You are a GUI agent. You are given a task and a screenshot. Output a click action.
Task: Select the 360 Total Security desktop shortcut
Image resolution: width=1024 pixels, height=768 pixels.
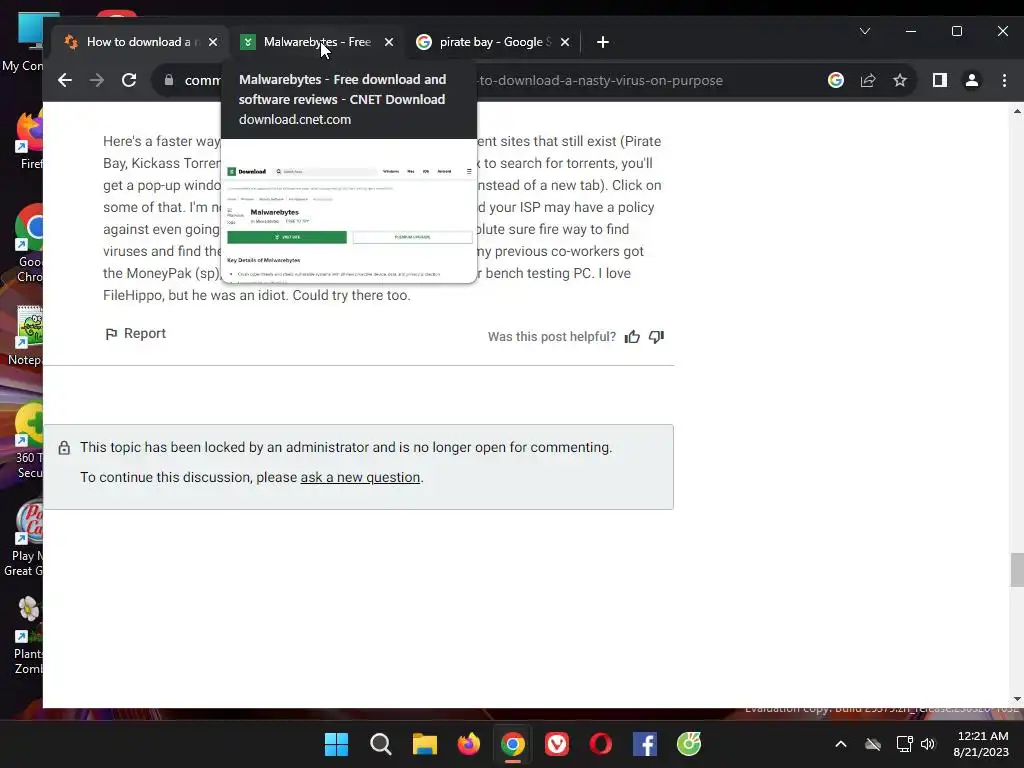point(27,441)
